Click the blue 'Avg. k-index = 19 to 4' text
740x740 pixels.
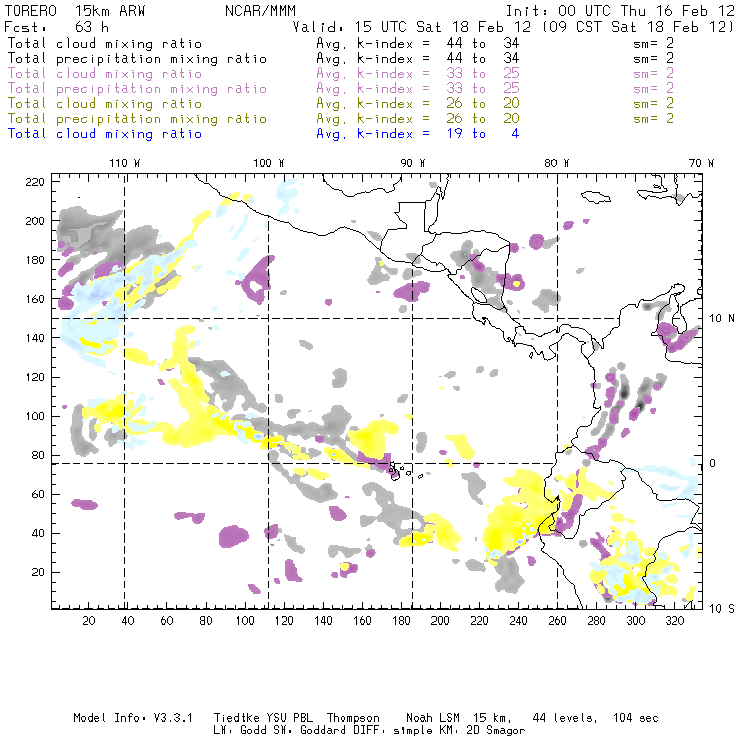(418, 134)
